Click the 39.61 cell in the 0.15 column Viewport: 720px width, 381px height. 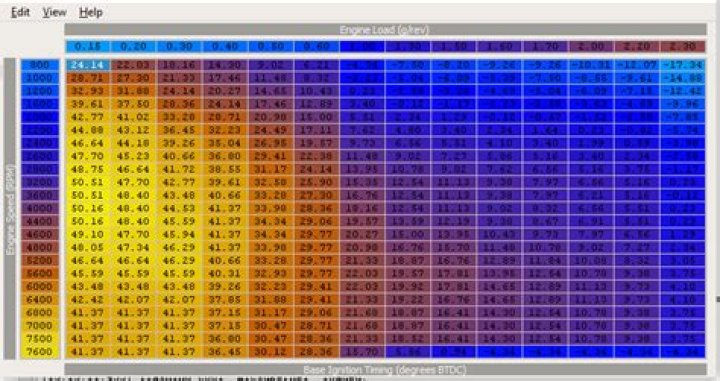pyautogui.click(x=87, y=104)
